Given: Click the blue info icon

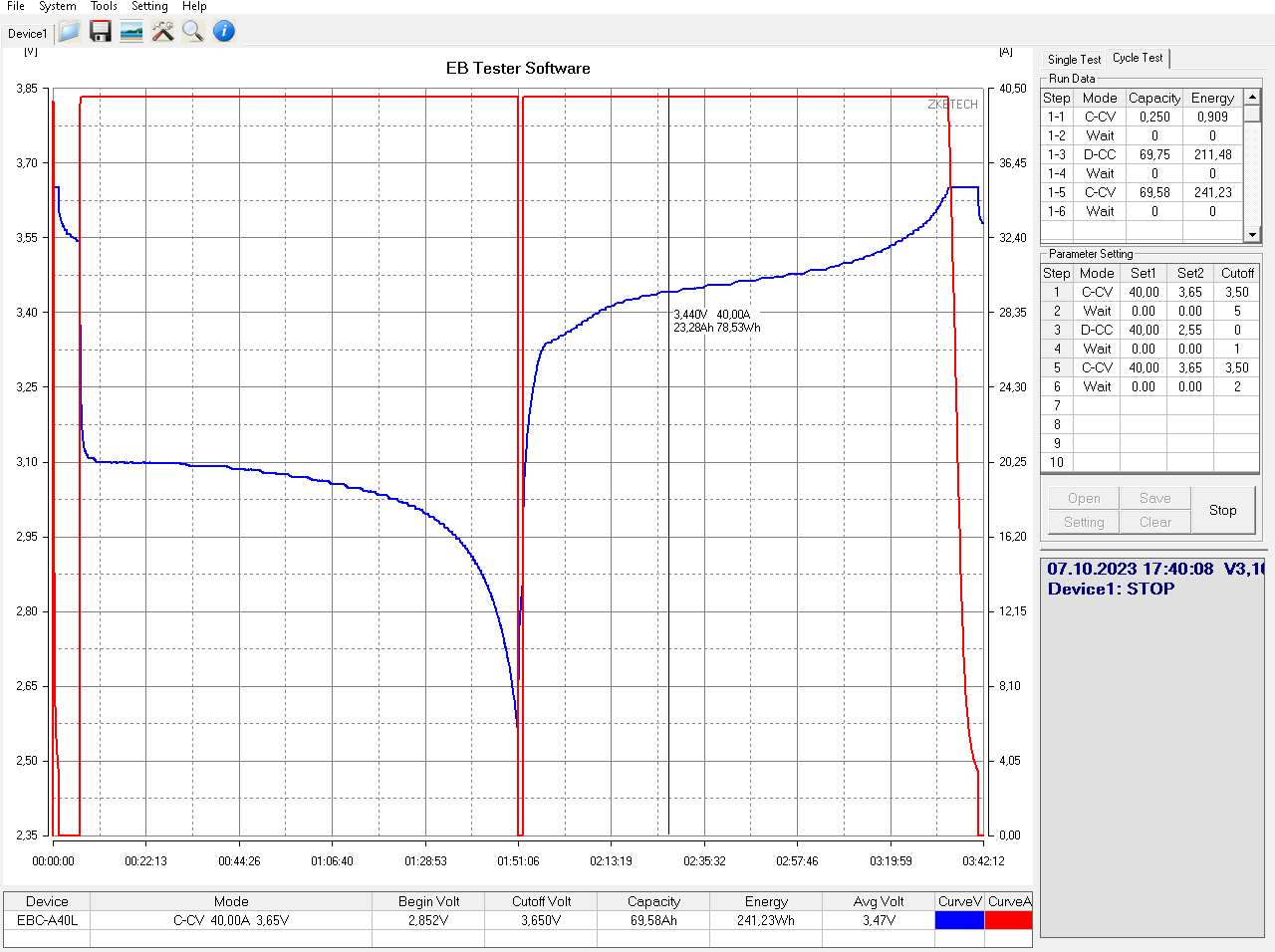Looking at the screenshot, I should click(x=224, y=32).
